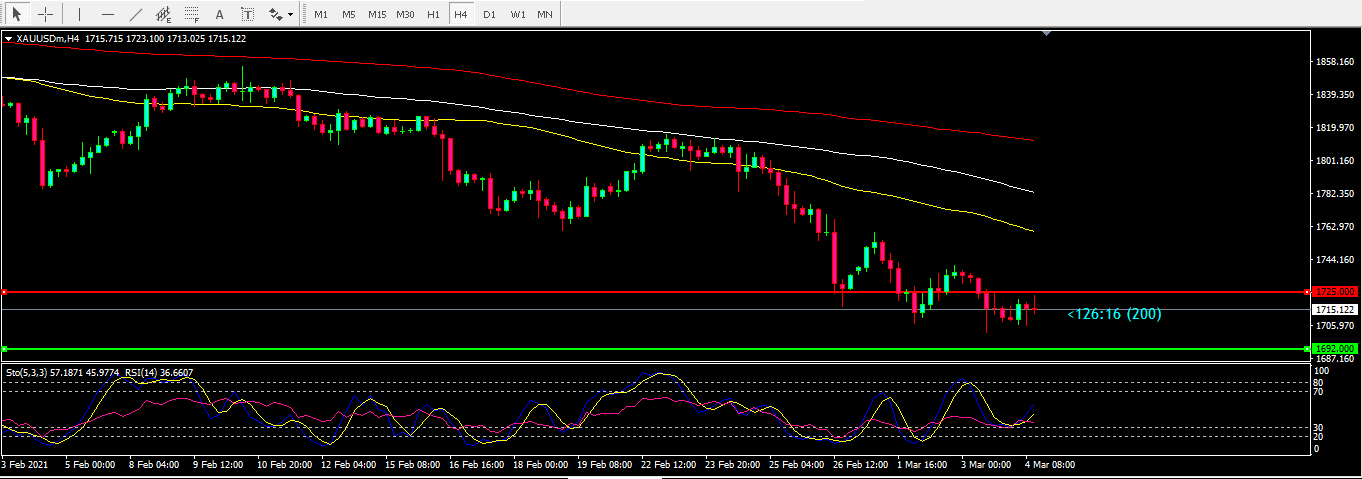Select the horizontal line tool

coord(108,14)
